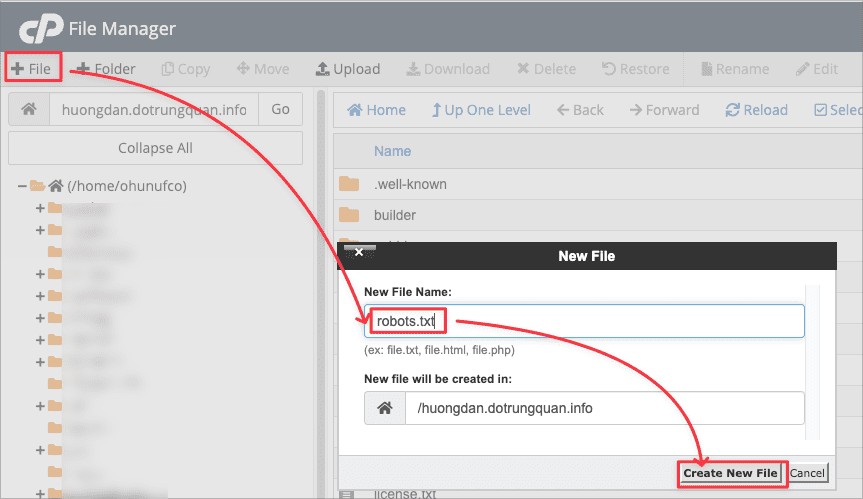Click the New File Name input field
The width and height of the screenshot is (863, 499).
coord(584,321)
